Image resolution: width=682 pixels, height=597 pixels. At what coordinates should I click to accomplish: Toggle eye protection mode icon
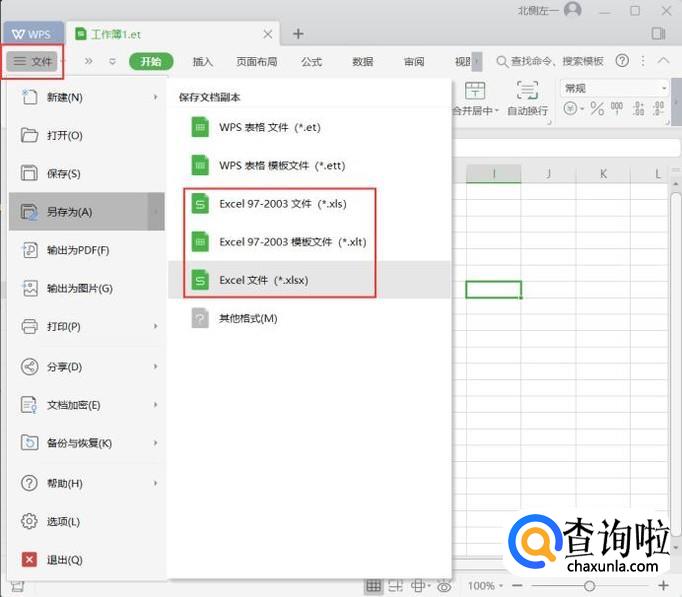coord(444,585)
